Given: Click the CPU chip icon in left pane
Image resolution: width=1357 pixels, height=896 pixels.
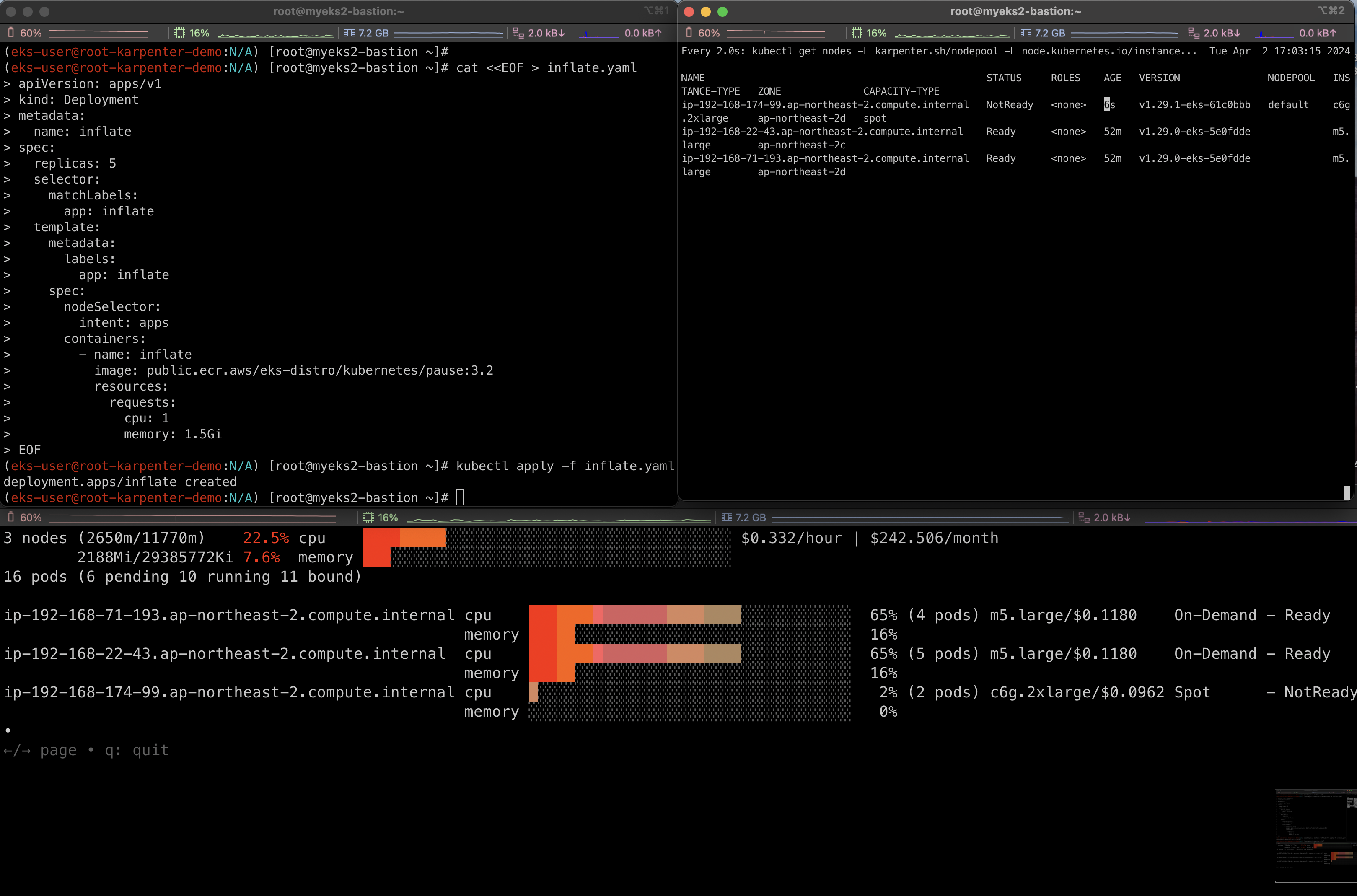Looking at the screenshot, I should (x=179, y=33).
